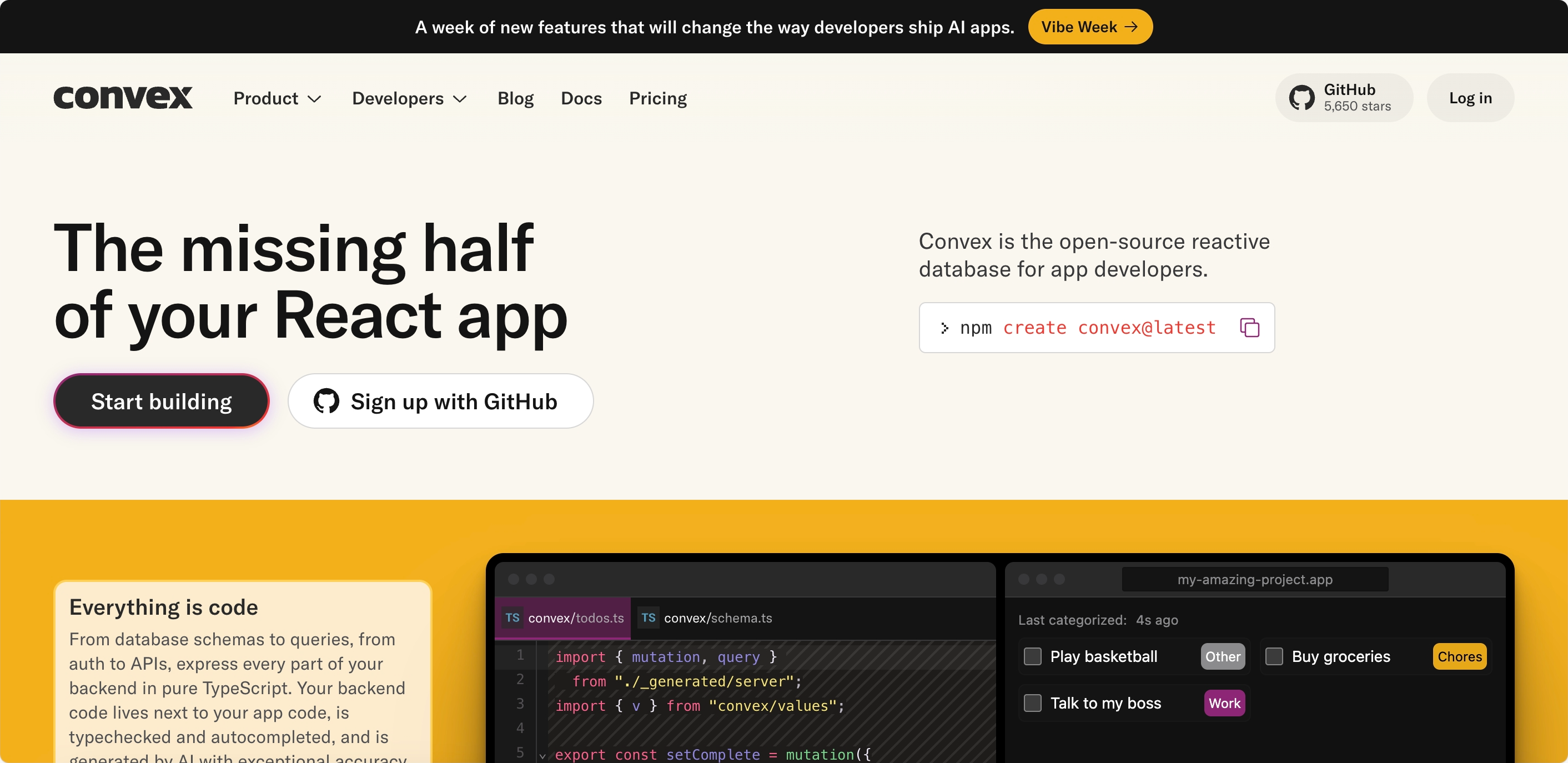
Task: Click the TS icon on todos.ts tab
Action: [x=512, y=618]
